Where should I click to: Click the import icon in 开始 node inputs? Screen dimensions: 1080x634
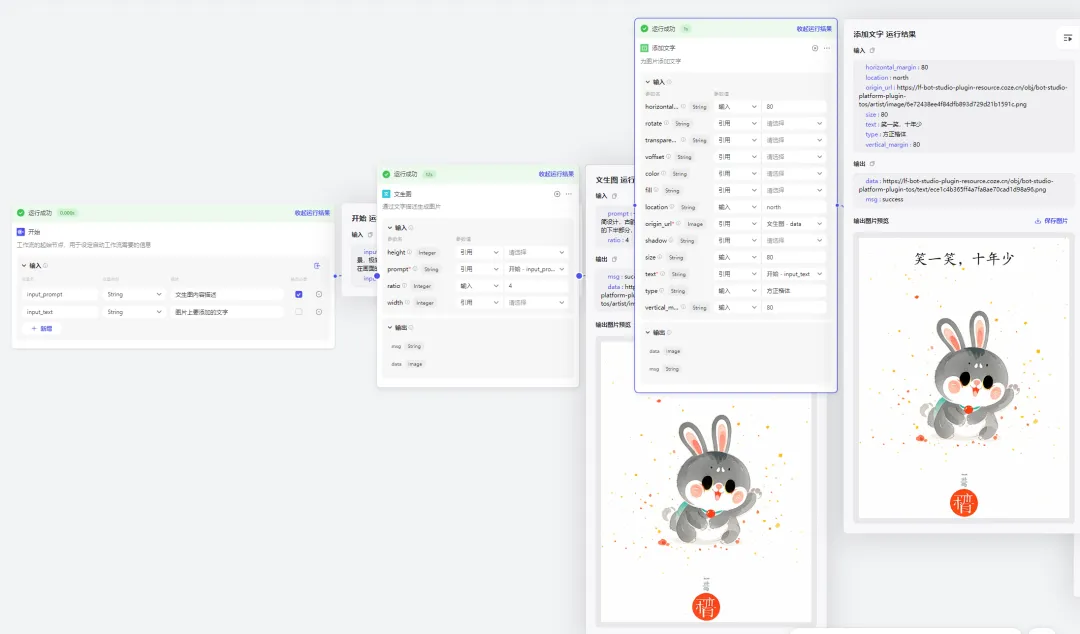click(317, 265)
